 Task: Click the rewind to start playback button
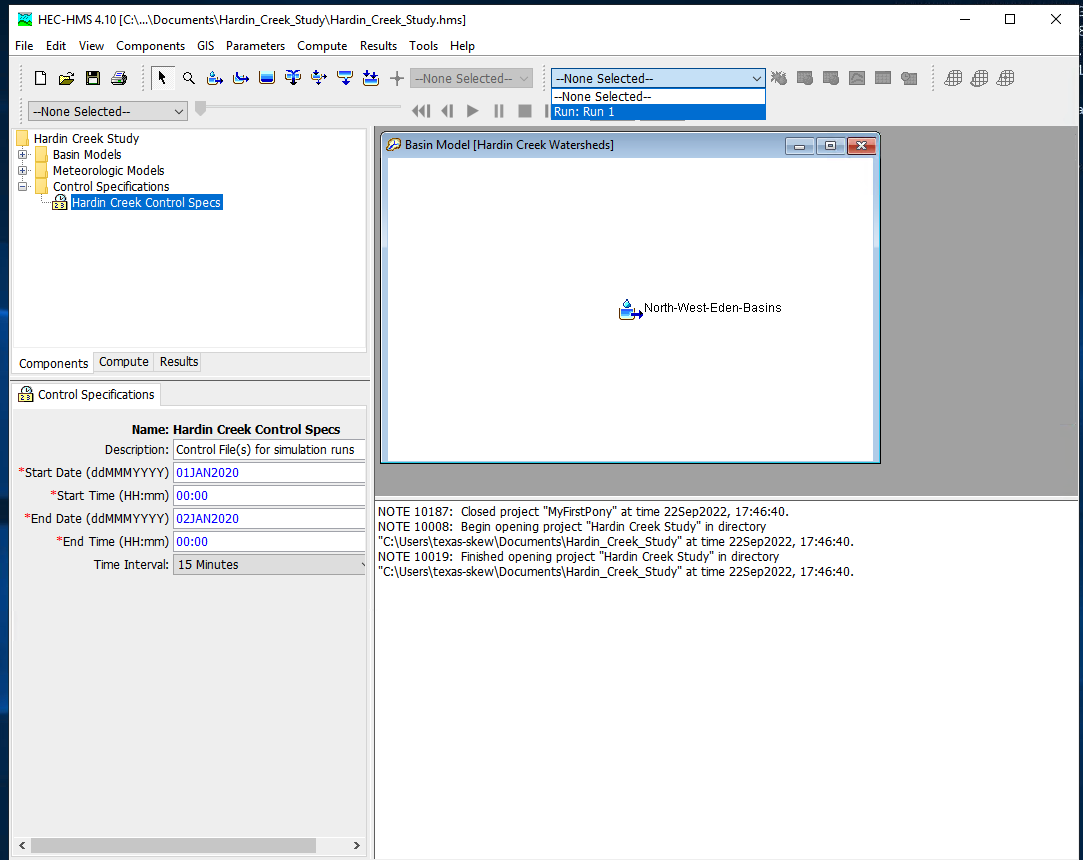tap(421, 111)
